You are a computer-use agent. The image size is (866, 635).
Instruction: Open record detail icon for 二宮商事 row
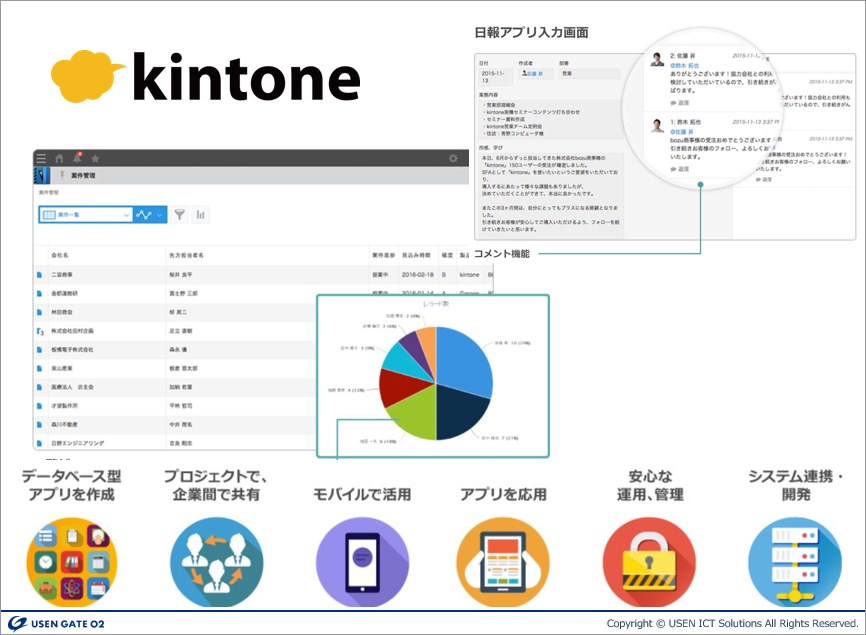[x=39, y=274]
